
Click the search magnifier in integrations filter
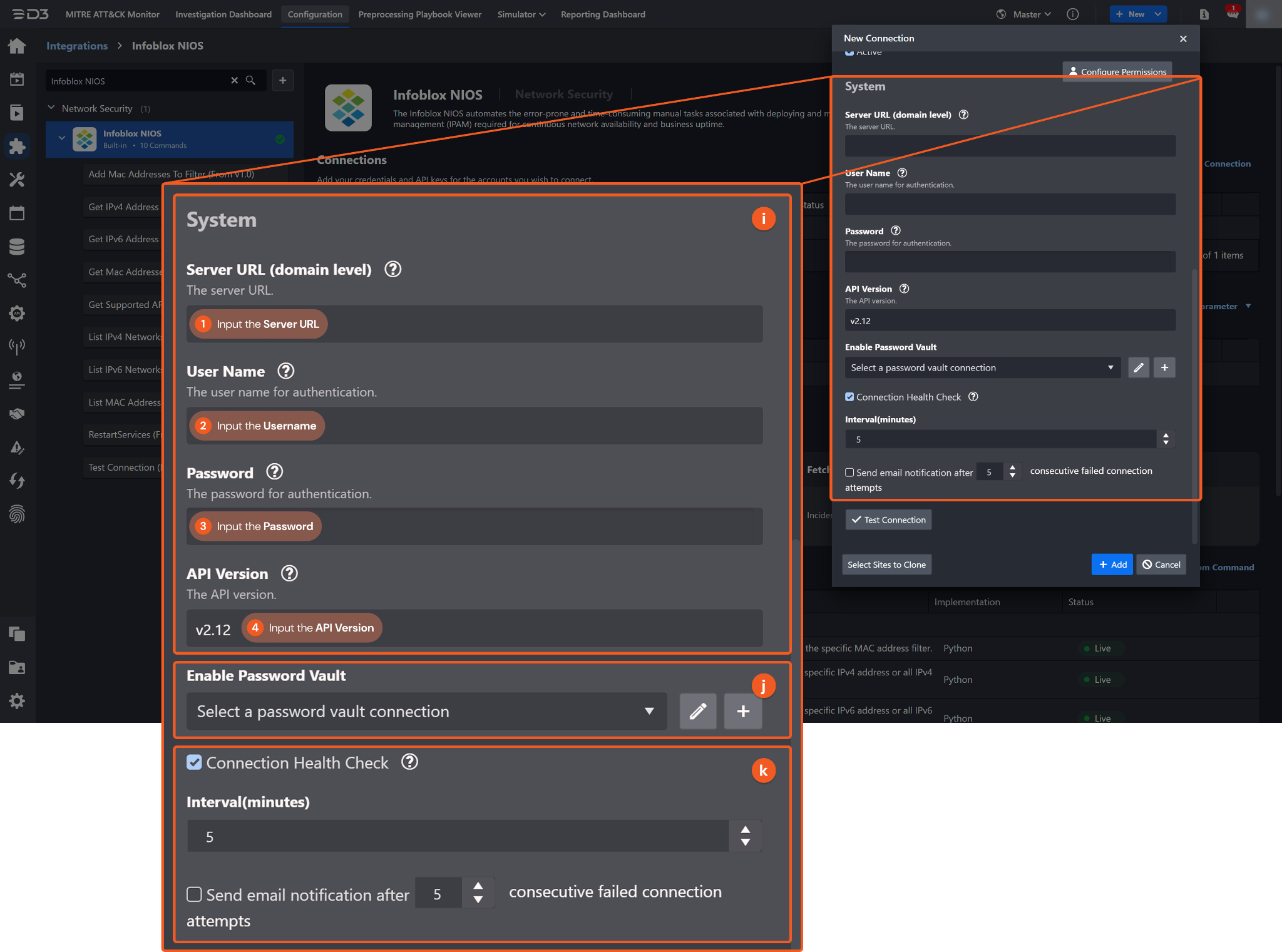pyautogui.click(x=250, y=81)
